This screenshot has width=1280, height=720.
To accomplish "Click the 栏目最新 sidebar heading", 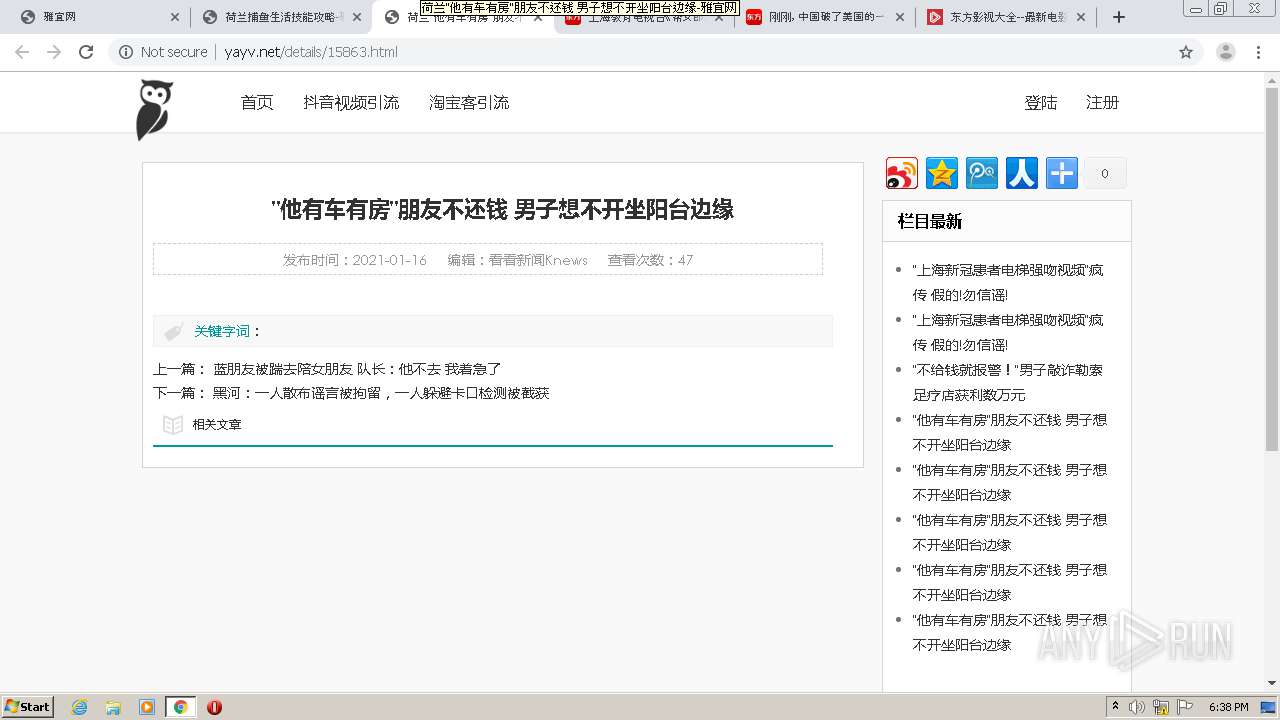I will click(x=930, y=222).
